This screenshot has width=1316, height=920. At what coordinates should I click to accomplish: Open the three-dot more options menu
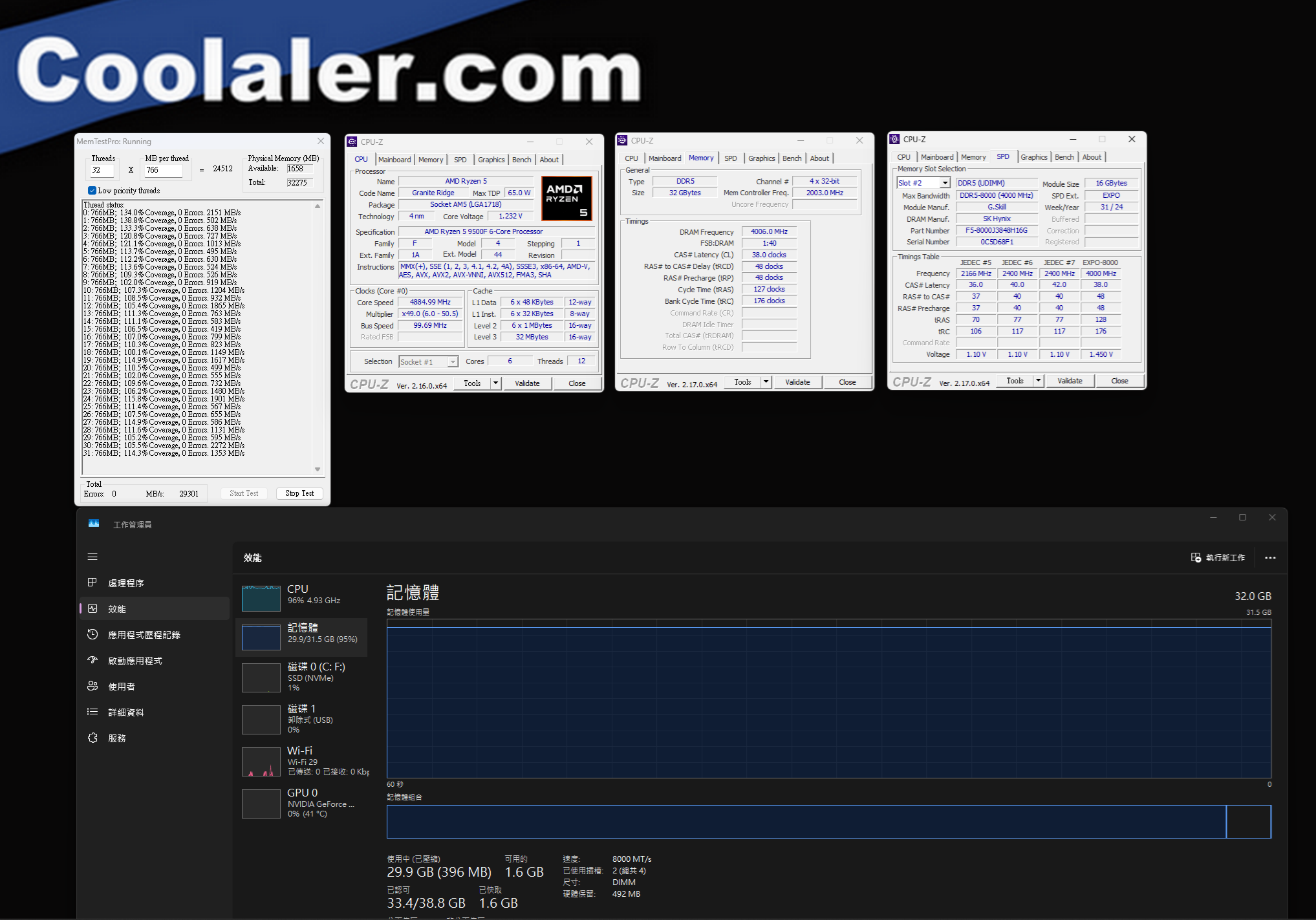coord(1270,557)
